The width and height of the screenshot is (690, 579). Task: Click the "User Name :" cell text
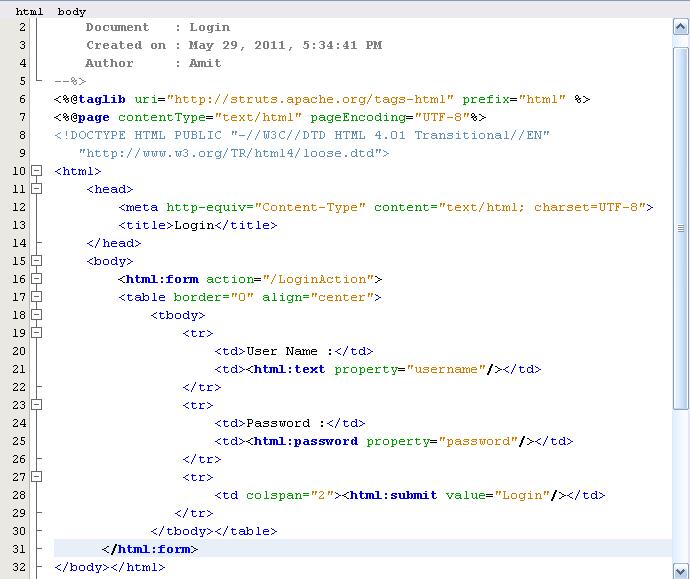pos(290,351)
